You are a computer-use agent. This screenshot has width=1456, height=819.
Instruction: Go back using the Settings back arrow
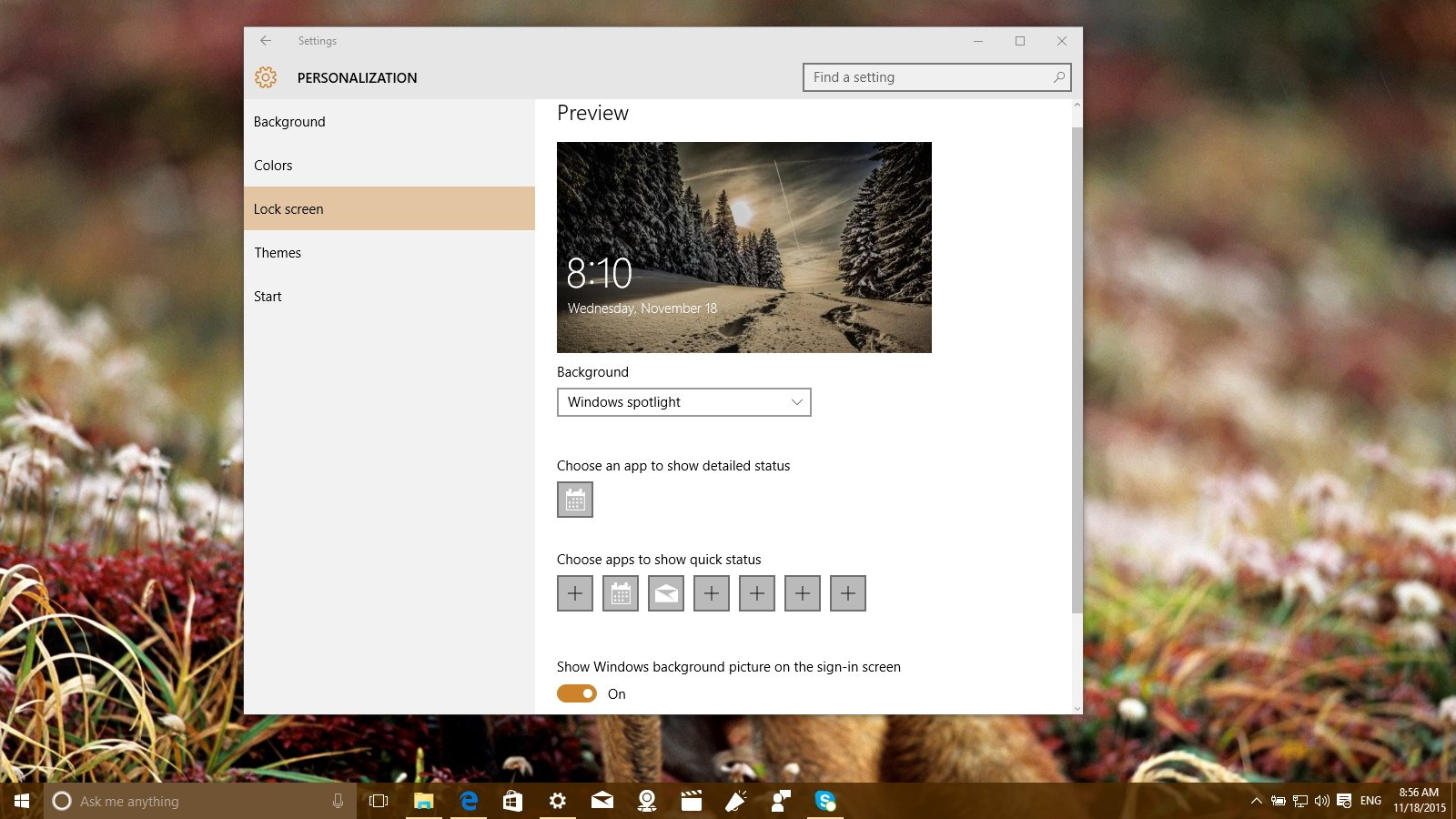pyautogui.click(x=266, y=41)
